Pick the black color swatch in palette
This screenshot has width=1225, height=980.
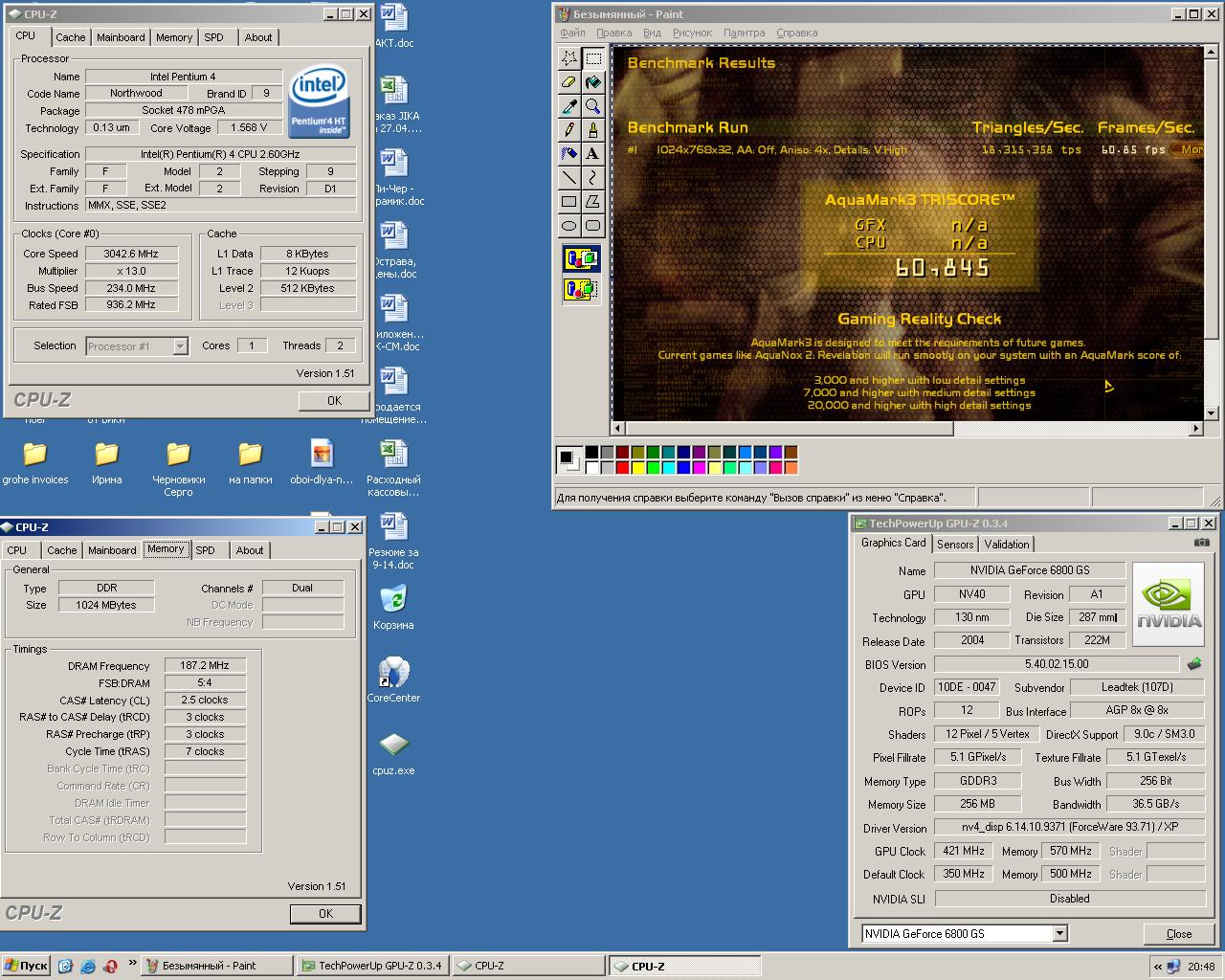click(592, 453)
